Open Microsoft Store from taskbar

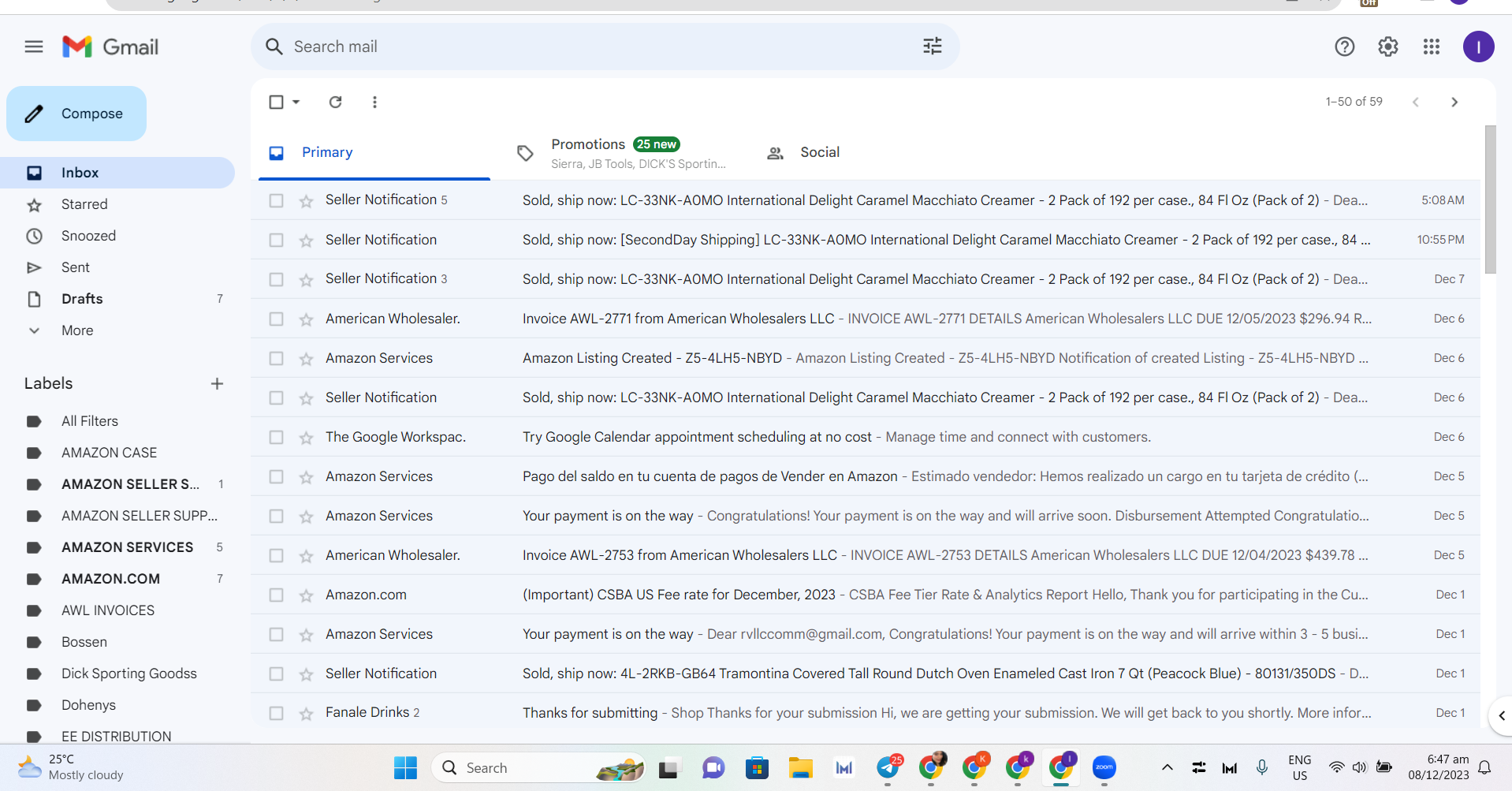757,767
